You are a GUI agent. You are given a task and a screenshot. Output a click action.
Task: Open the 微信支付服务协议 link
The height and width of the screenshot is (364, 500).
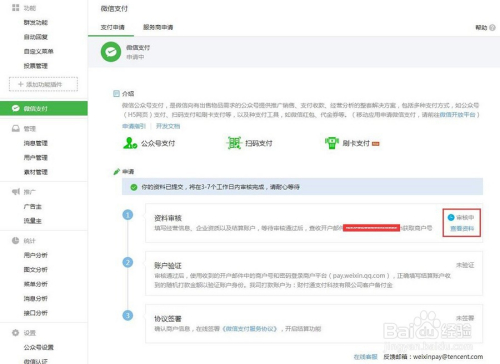[250, 329]
